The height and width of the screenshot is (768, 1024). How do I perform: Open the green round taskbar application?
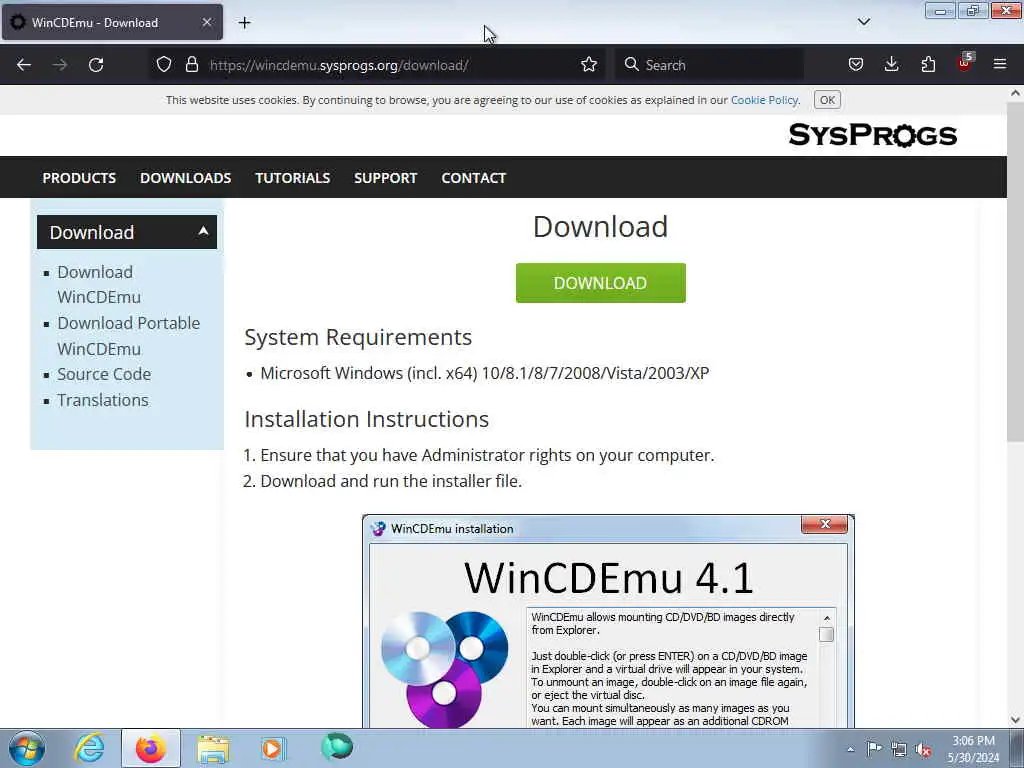(337, 746)
